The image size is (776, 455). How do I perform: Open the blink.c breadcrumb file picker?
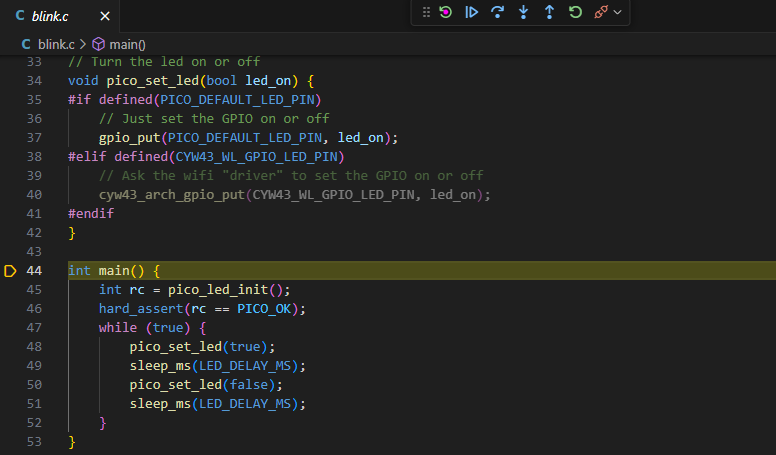coord(56,44)
